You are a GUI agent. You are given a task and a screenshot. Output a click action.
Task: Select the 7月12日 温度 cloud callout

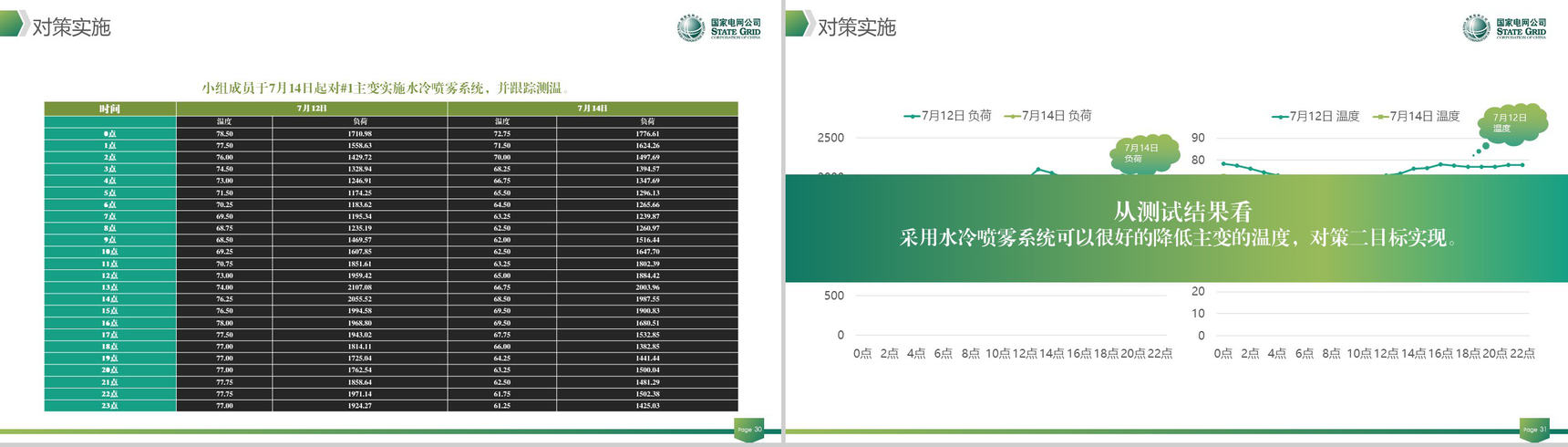point(1510,123)
